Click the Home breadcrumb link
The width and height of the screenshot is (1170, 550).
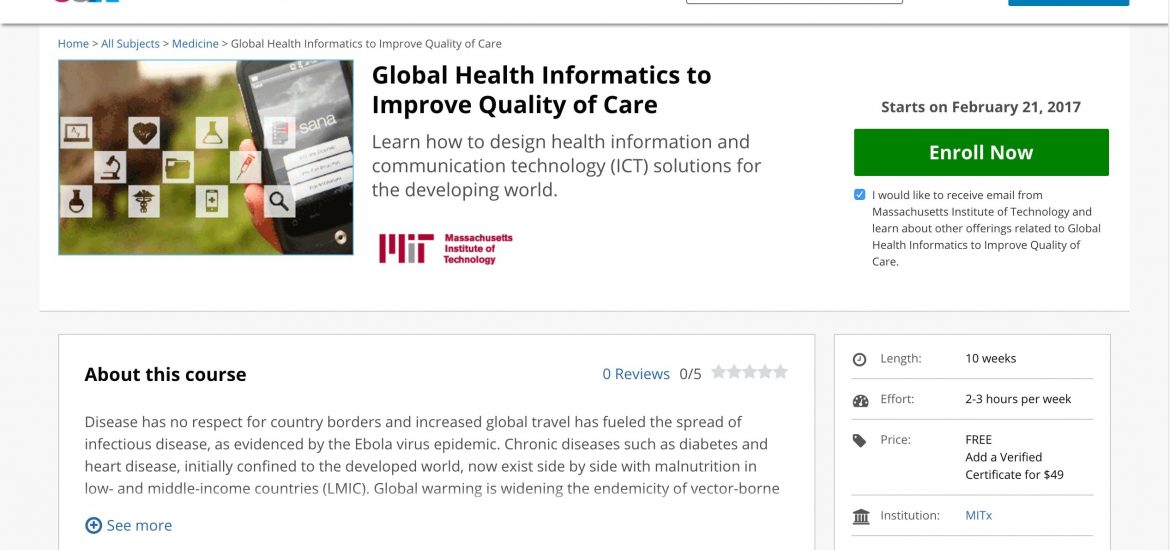coord(73,44)
